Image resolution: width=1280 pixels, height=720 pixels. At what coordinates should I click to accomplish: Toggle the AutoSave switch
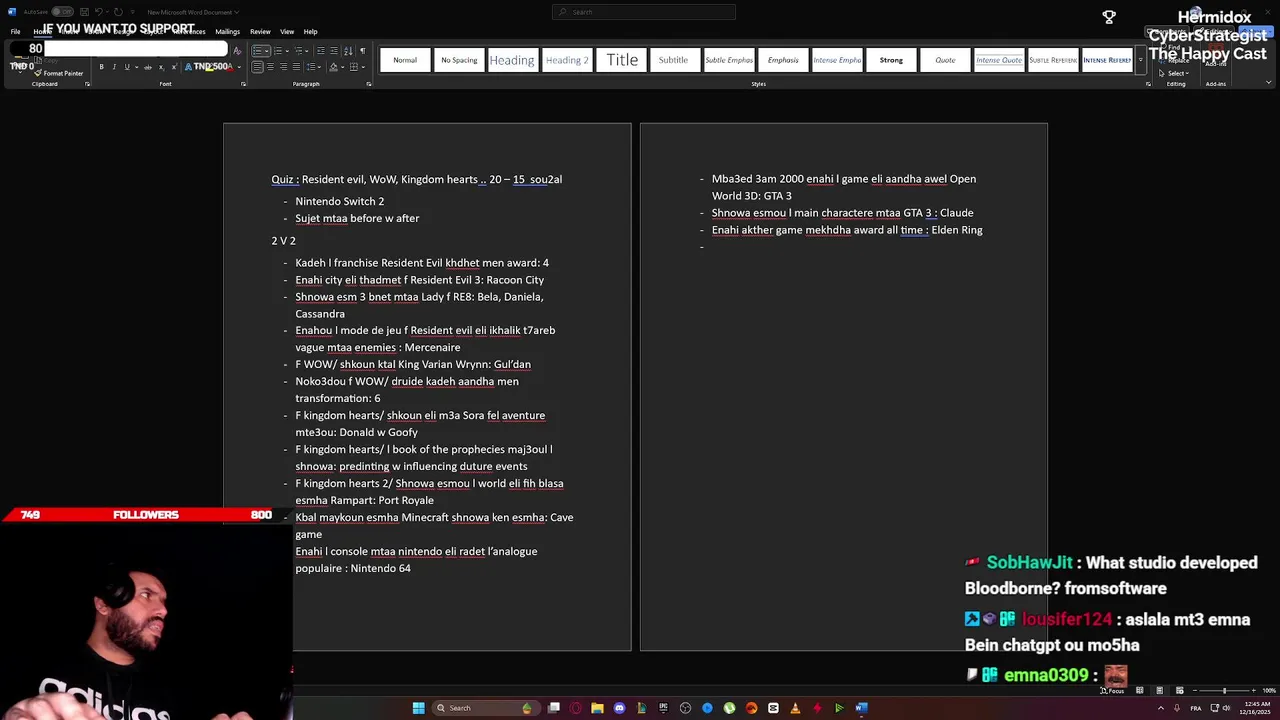62,12
